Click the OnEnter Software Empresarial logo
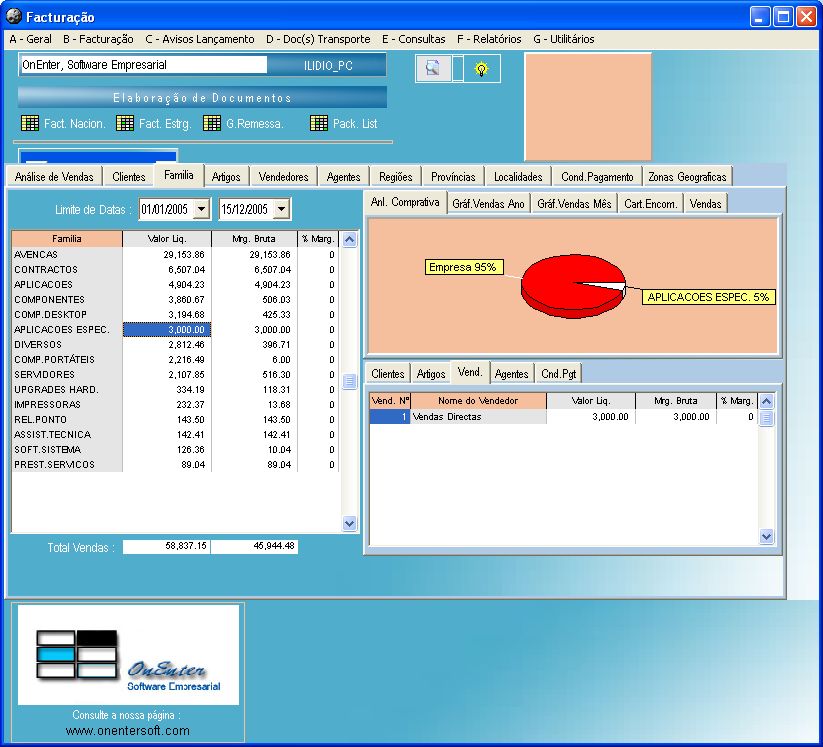 click(x=129, y=655)
